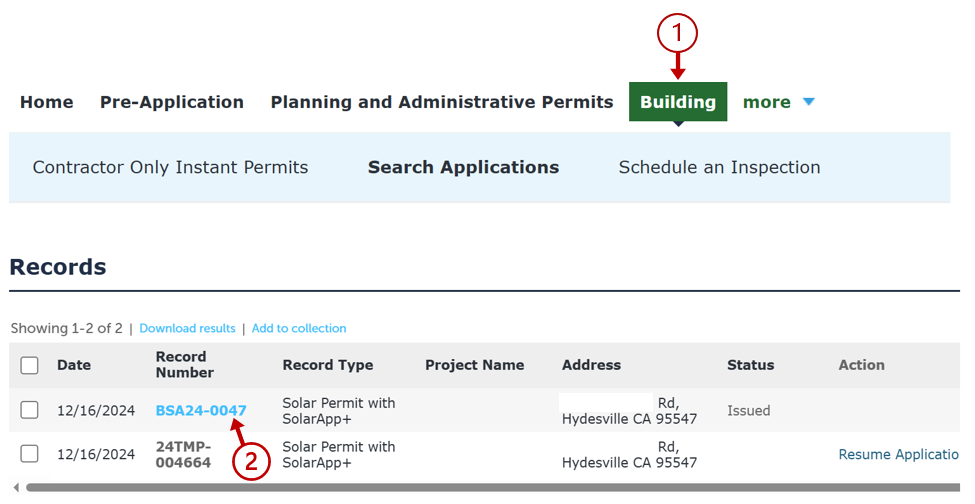Expand the more dropdown menu

[767, 102]
